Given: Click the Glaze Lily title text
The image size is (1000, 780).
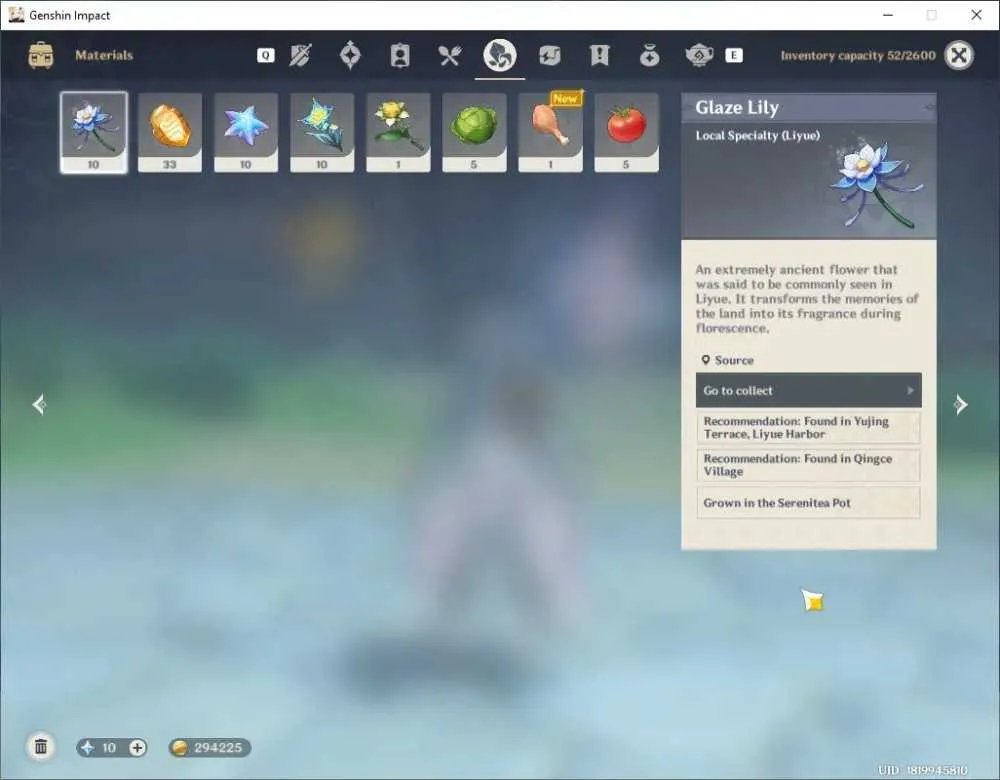Looking at the screenshot, I should (737, 108).
